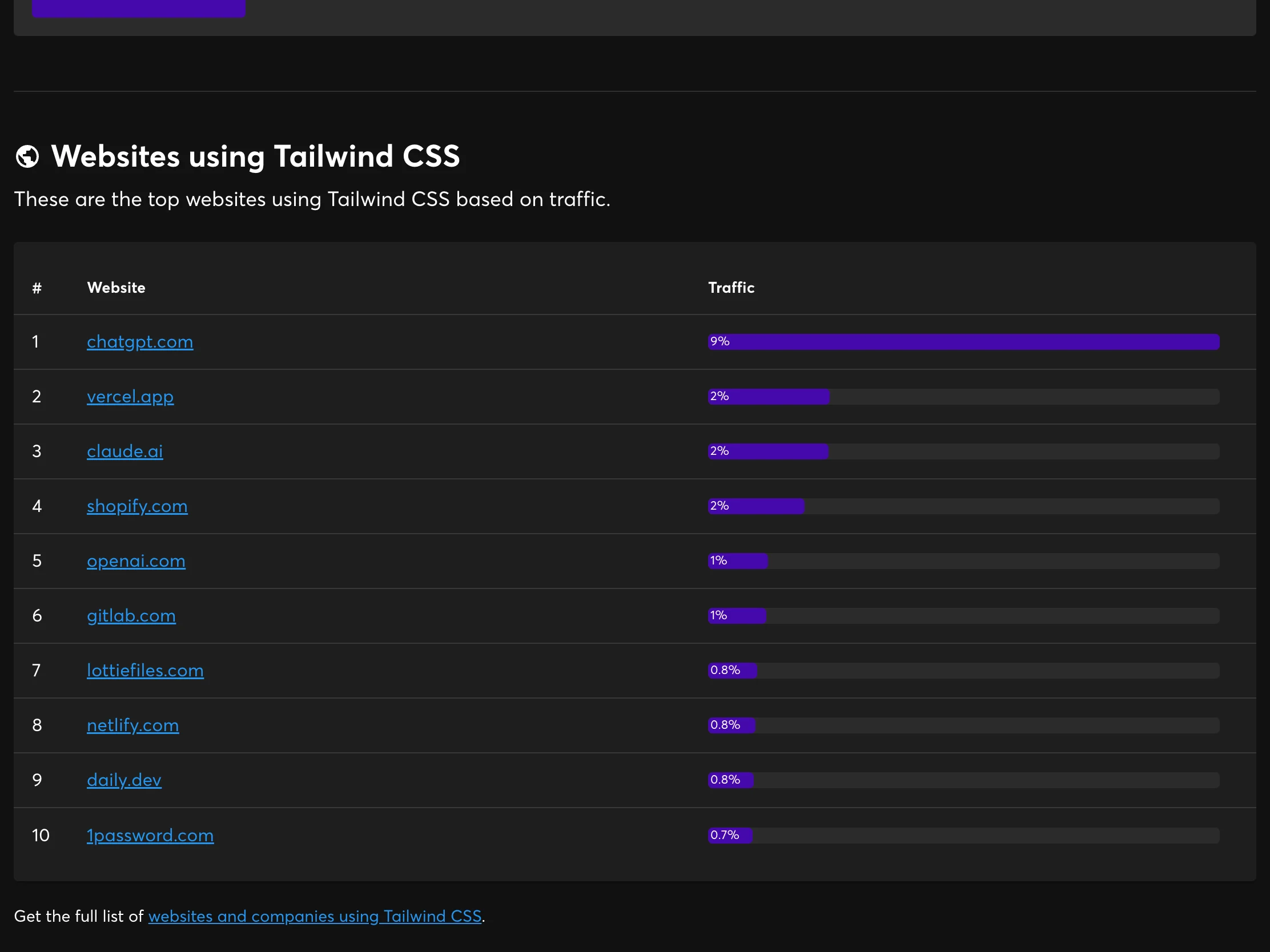Open the vercel.app website link
Image resolution: width=1270 pixels, height=952 pixels.
click(130, 397)
